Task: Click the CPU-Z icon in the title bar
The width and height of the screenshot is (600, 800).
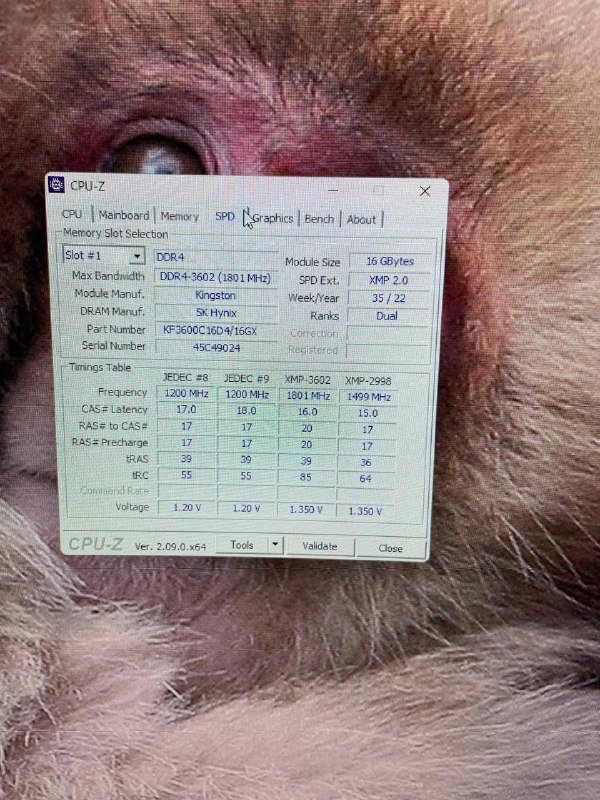Action: [x=57, y=185]
